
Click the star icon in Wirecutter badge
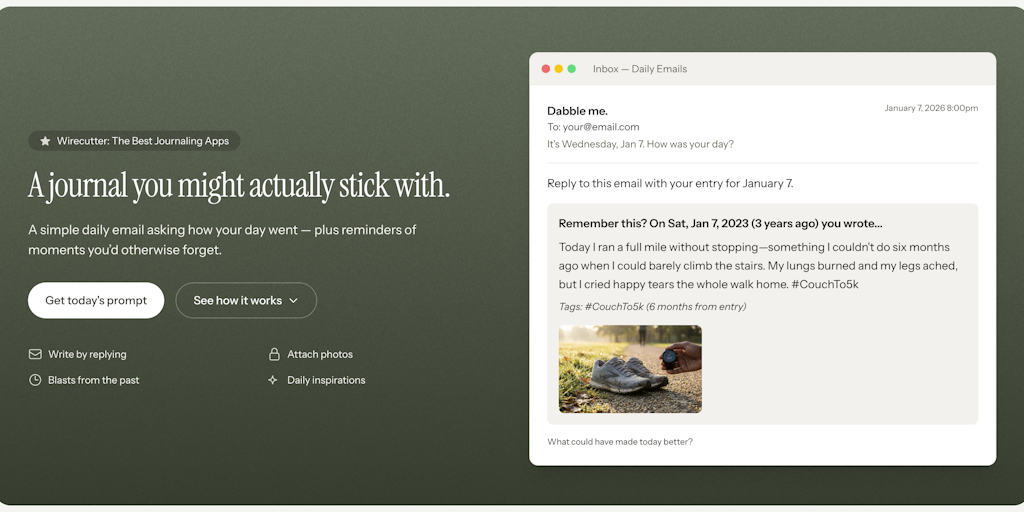pos(45,141)
